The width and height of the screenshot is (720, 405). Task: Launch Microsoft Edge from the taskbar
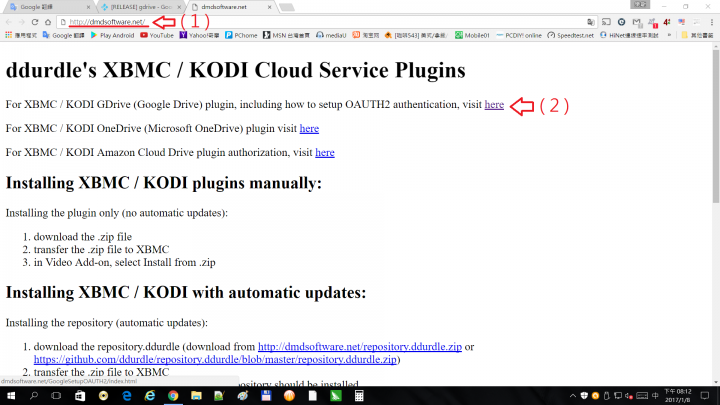point(127,396)
